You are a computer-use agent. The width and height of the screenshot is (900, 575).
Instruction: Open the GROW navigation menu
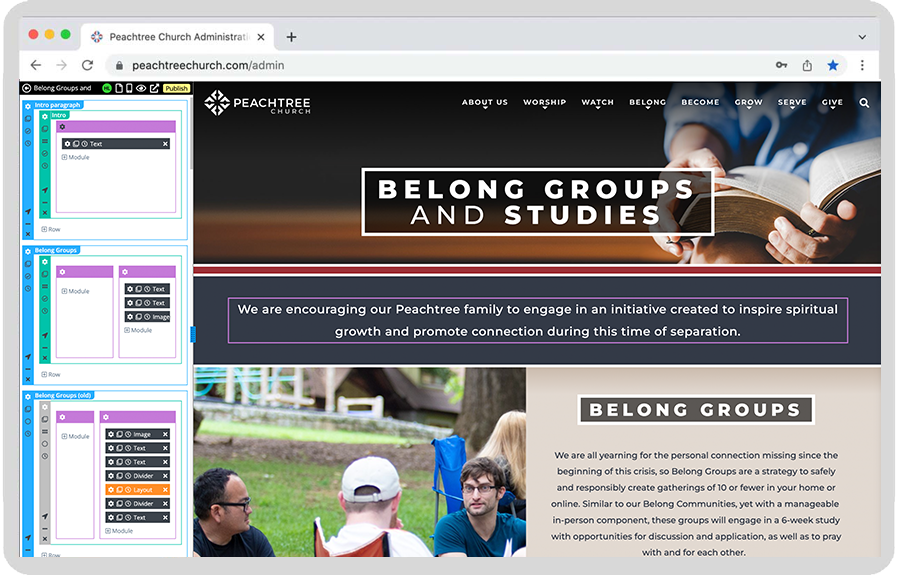tap(748, 103)
